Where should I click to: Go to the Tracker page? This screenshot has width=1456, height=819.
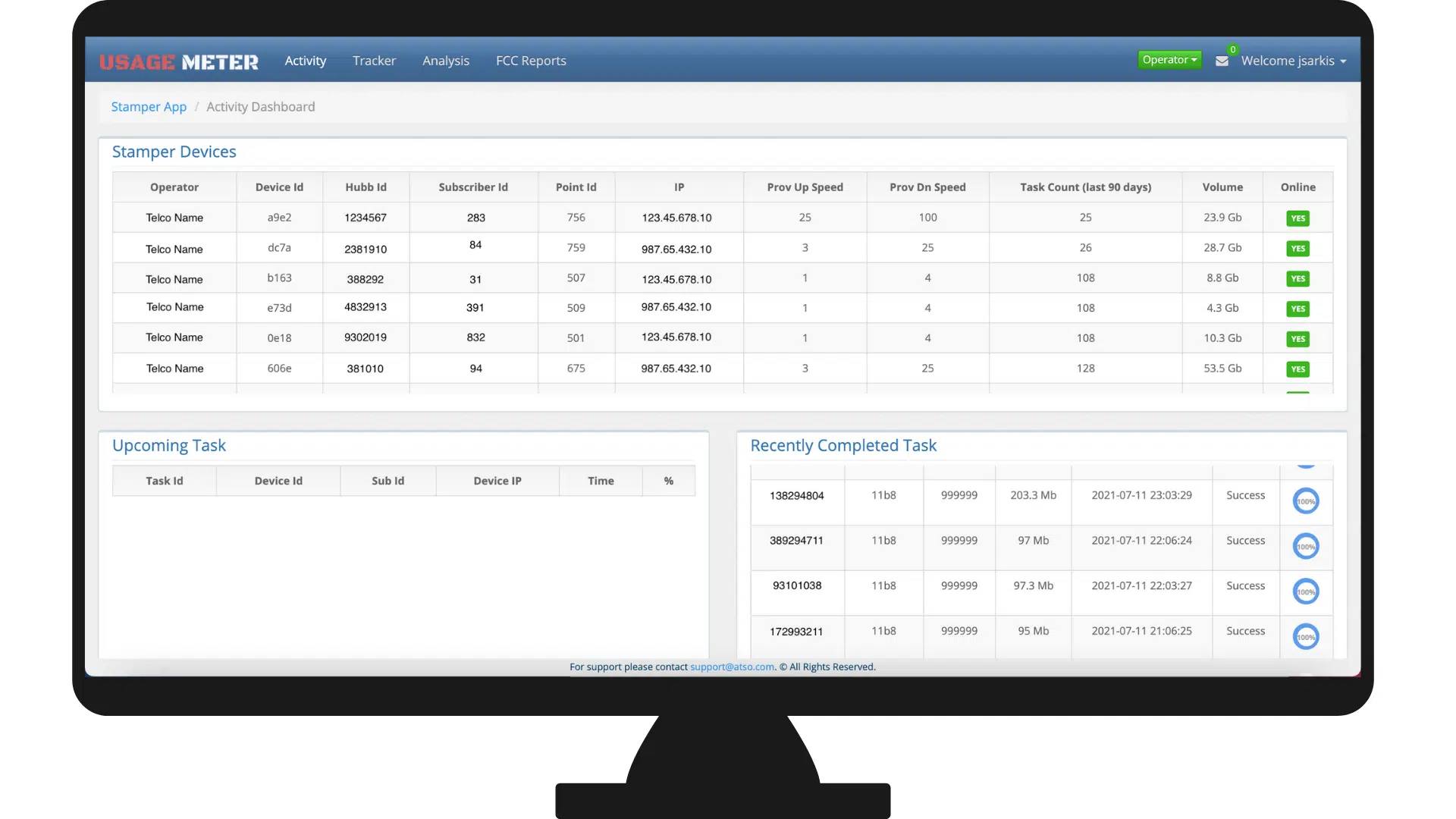[374, 61]
